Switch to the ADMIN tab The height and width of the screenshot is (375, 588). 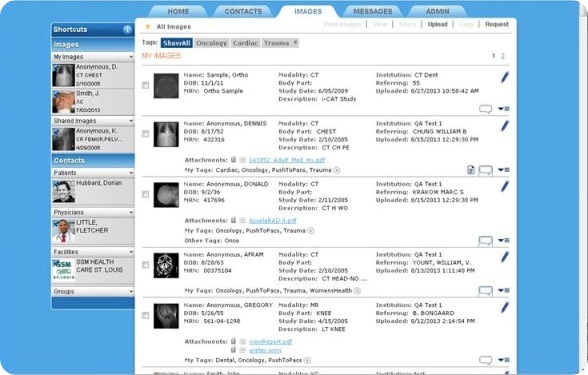tap(437, 12)
